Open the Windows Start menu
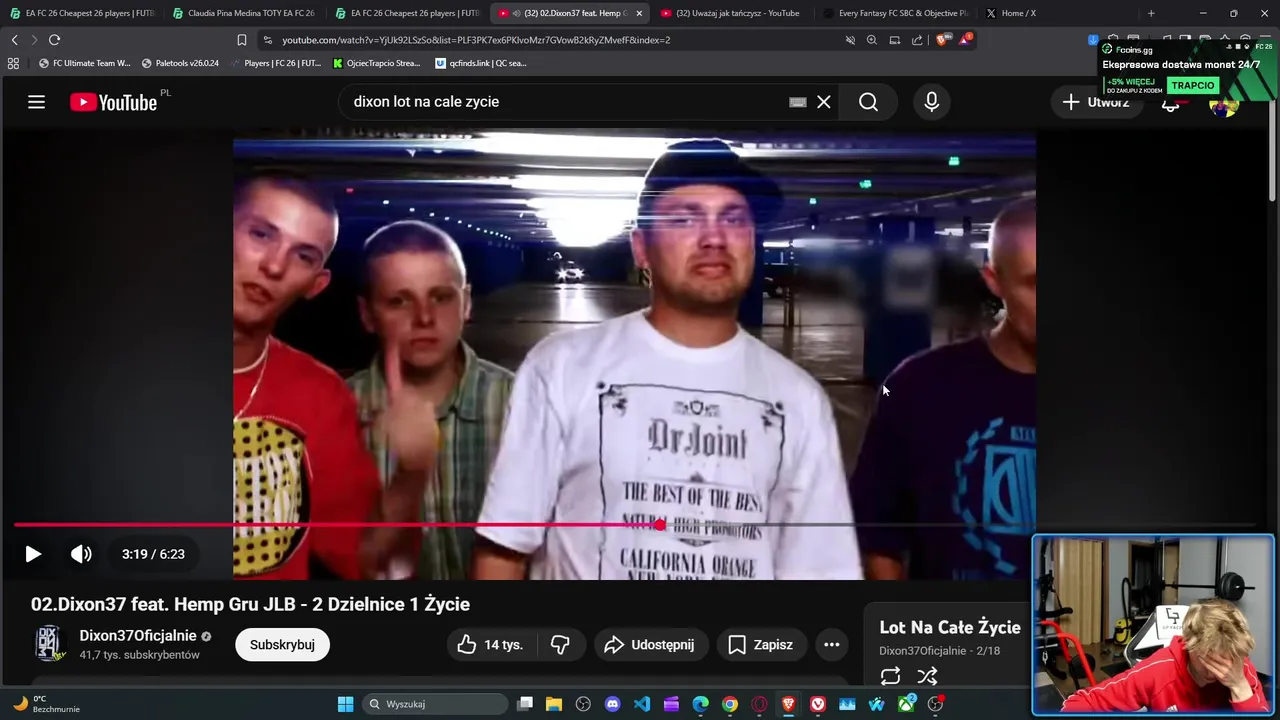 [x=345, y=704]
